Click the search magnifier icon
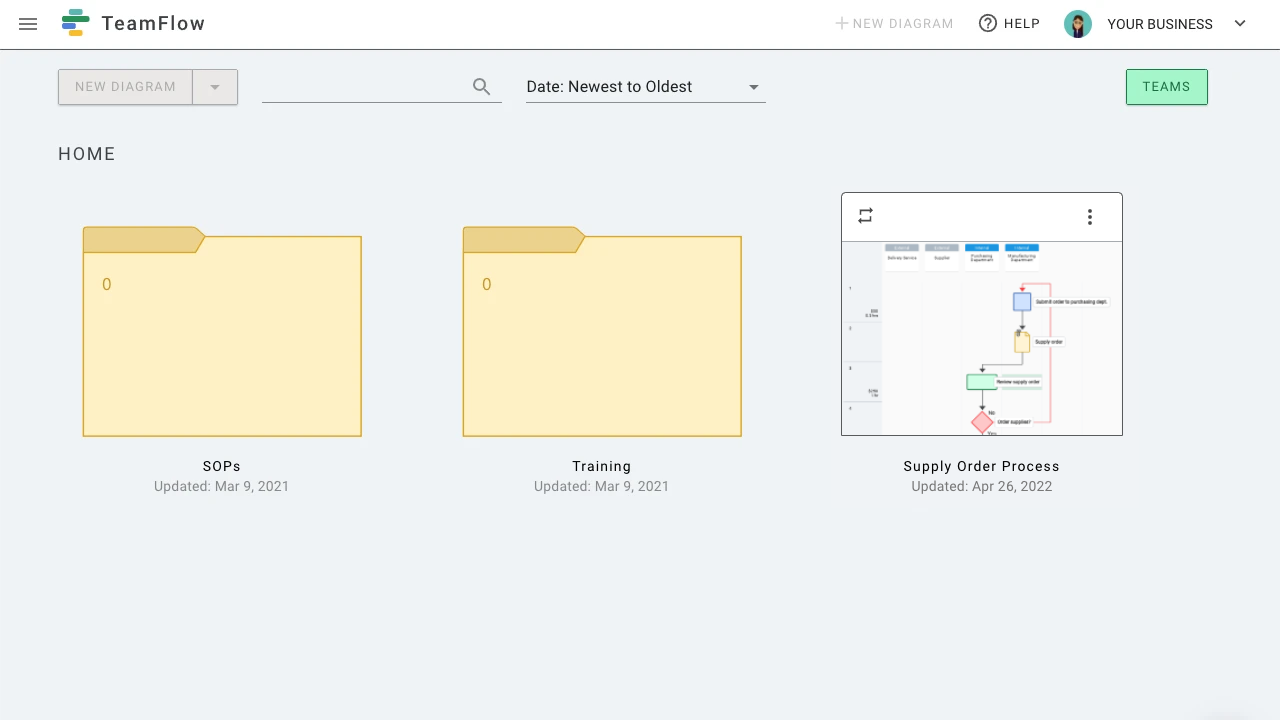This screenshot has width=1280, height=720. 481,86
